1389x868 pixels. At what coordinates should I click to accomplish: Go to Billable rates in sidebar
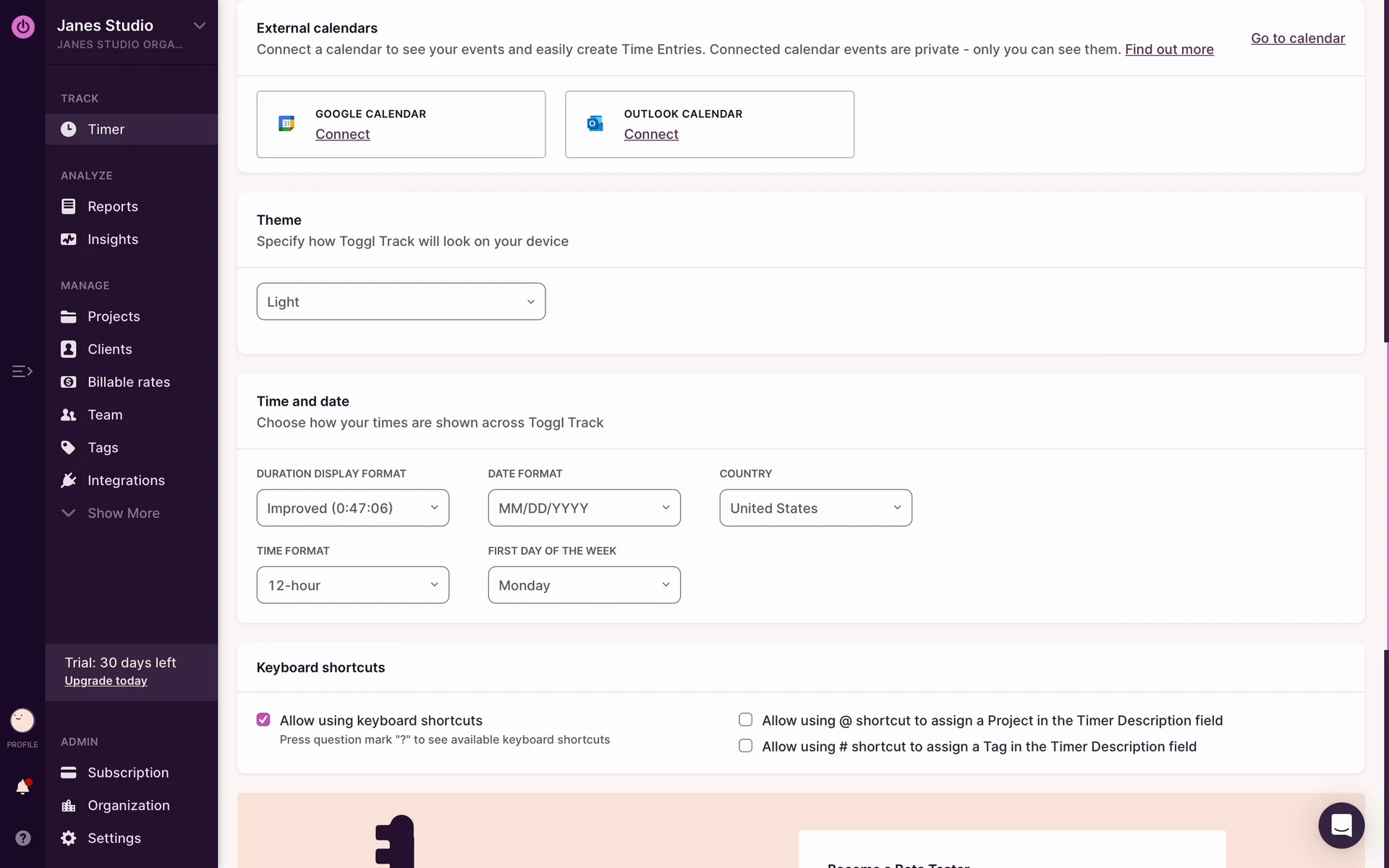[129, 382]
